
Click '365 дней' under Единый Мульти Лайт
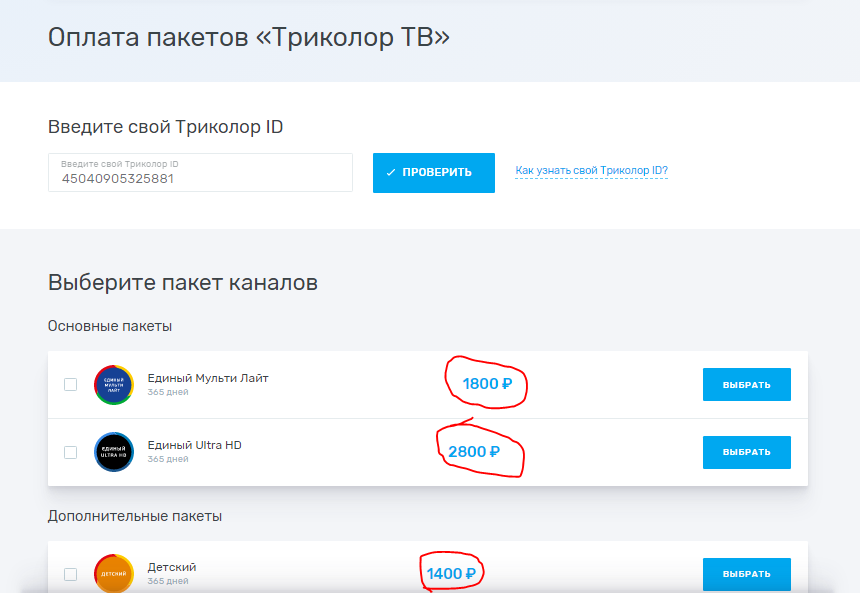pos(168,392)
